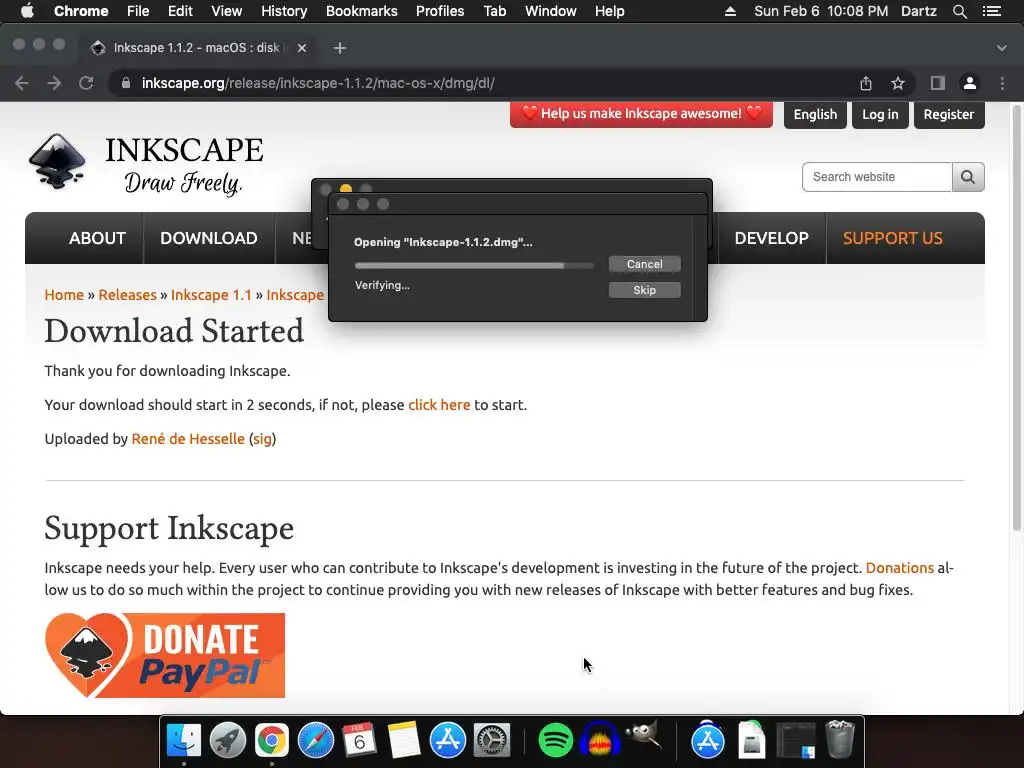Open the Edit menu

(180, 11)
